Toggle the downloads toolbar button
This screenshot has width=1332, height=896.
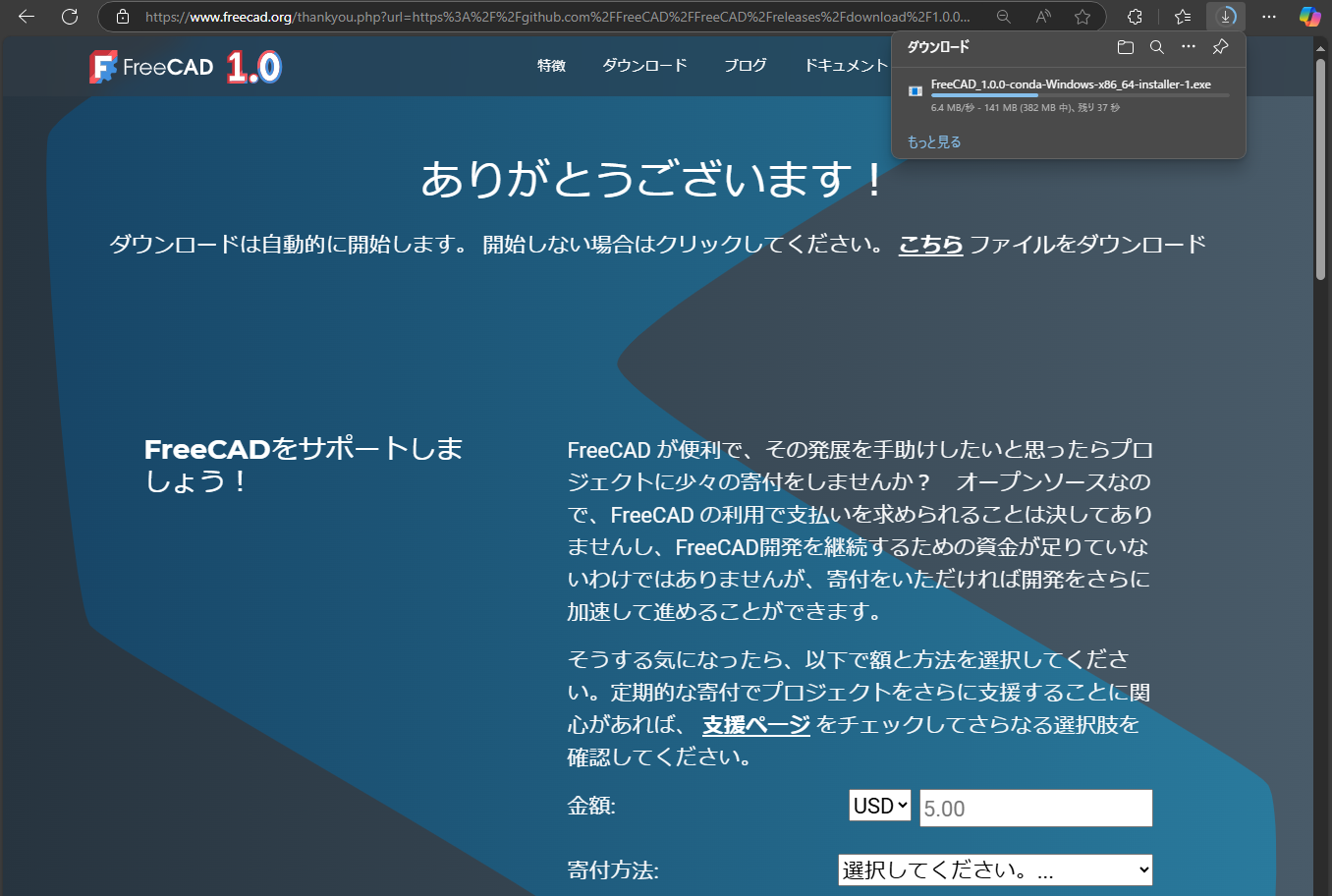pyautogui.click(x=1226, y=17)
